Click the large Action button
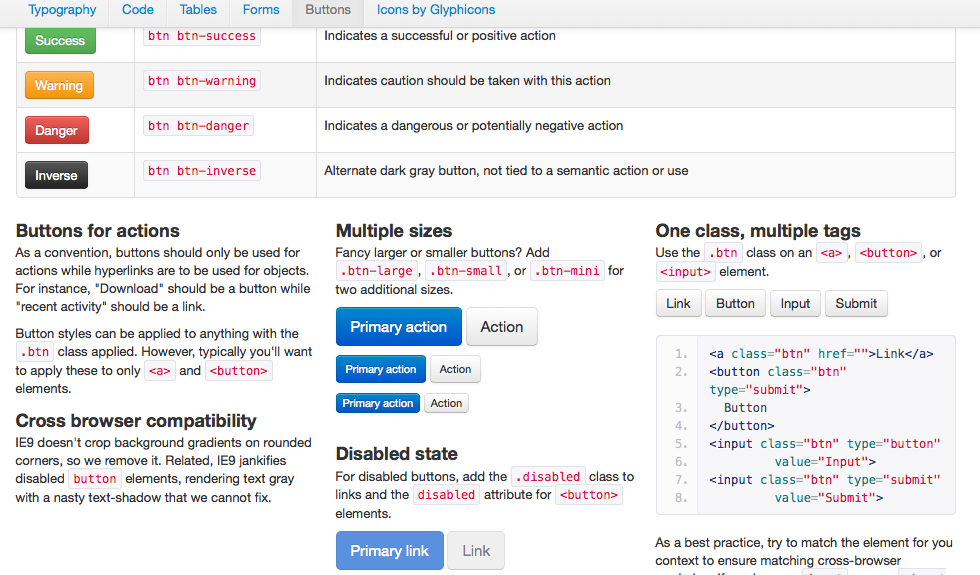The image size is (980, 575). 501,327
